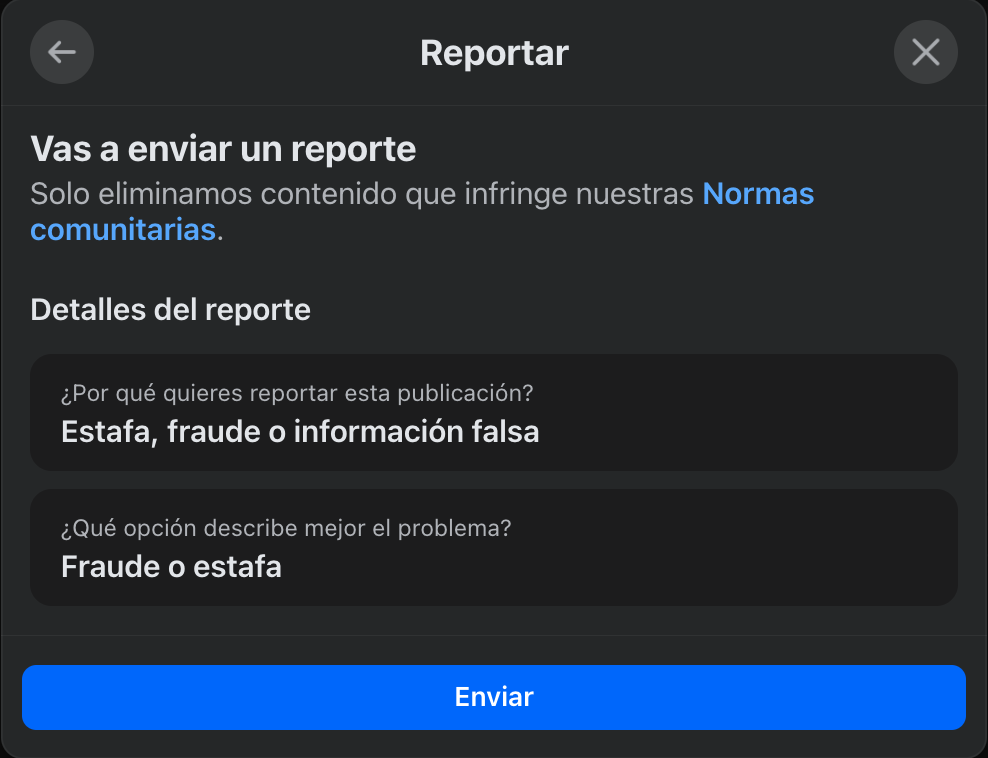
Task: Select the "Estafa, fraude o información falsa" card
Action: tap(494, 412)
